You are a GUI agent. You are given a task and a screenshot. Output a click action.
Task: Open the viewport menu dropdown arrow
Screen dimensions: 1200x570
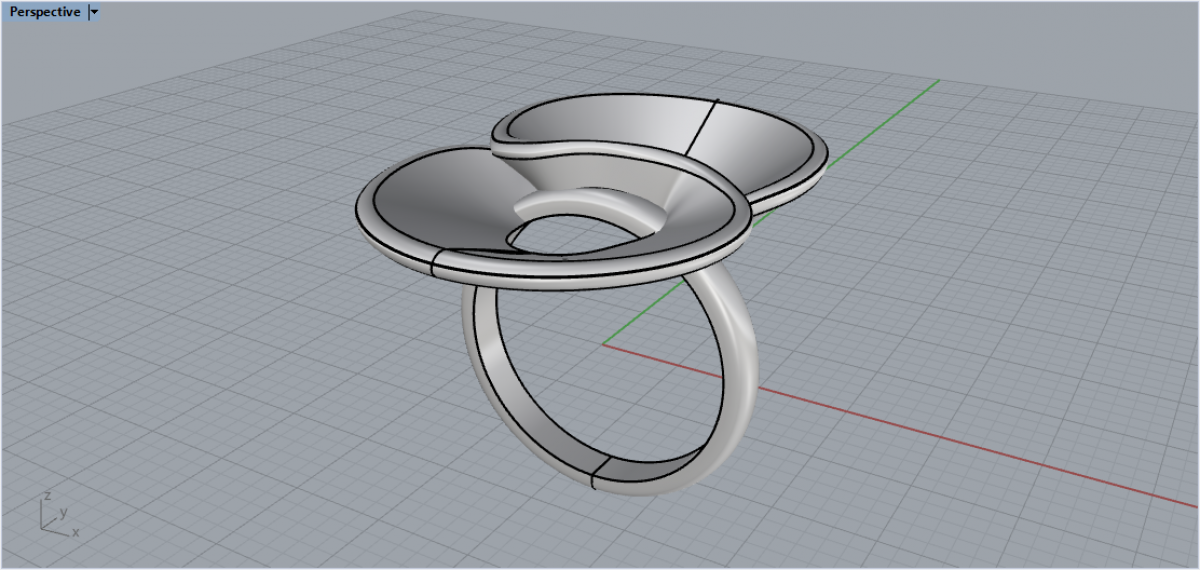94,12
